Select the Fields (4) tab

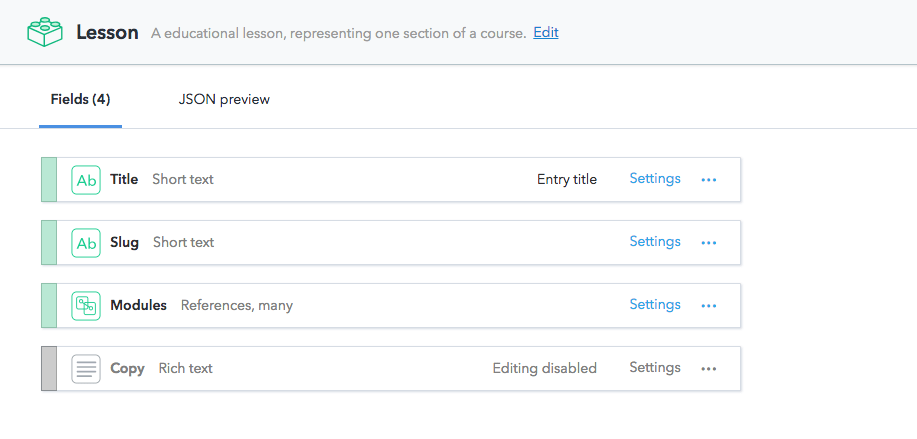coord(80,100)
